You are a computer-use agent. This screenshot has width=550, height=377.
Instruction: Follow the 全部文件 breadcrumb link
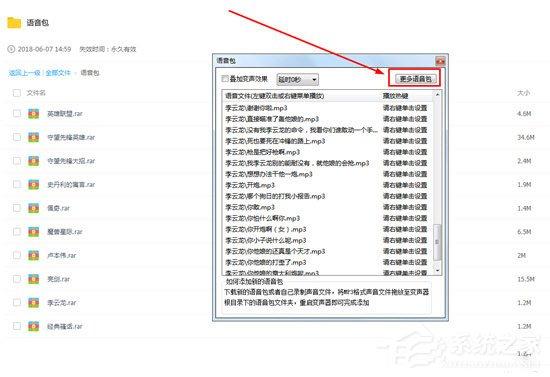click(x=58, y=73)
